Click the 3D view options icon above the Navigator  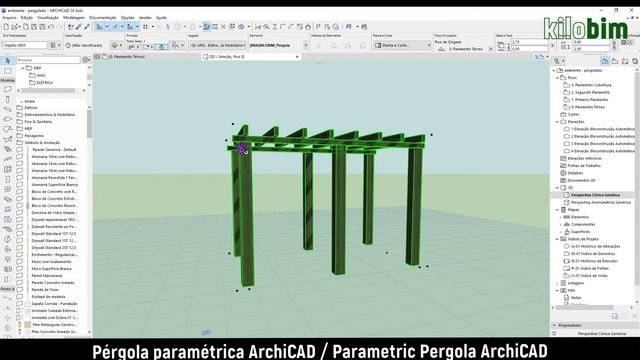[539, 57]
